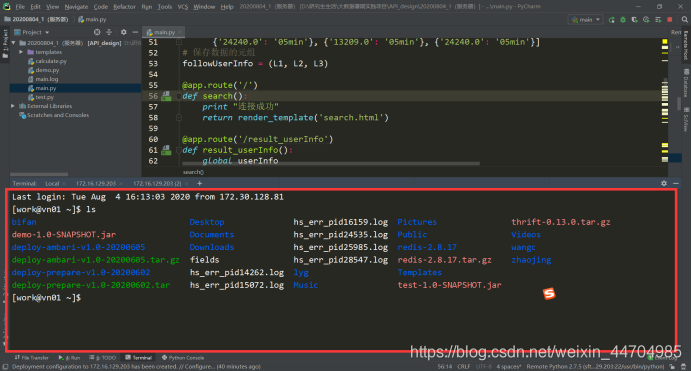
Task: Open the Terminal tool window button
Action: (x=139, y=358)
